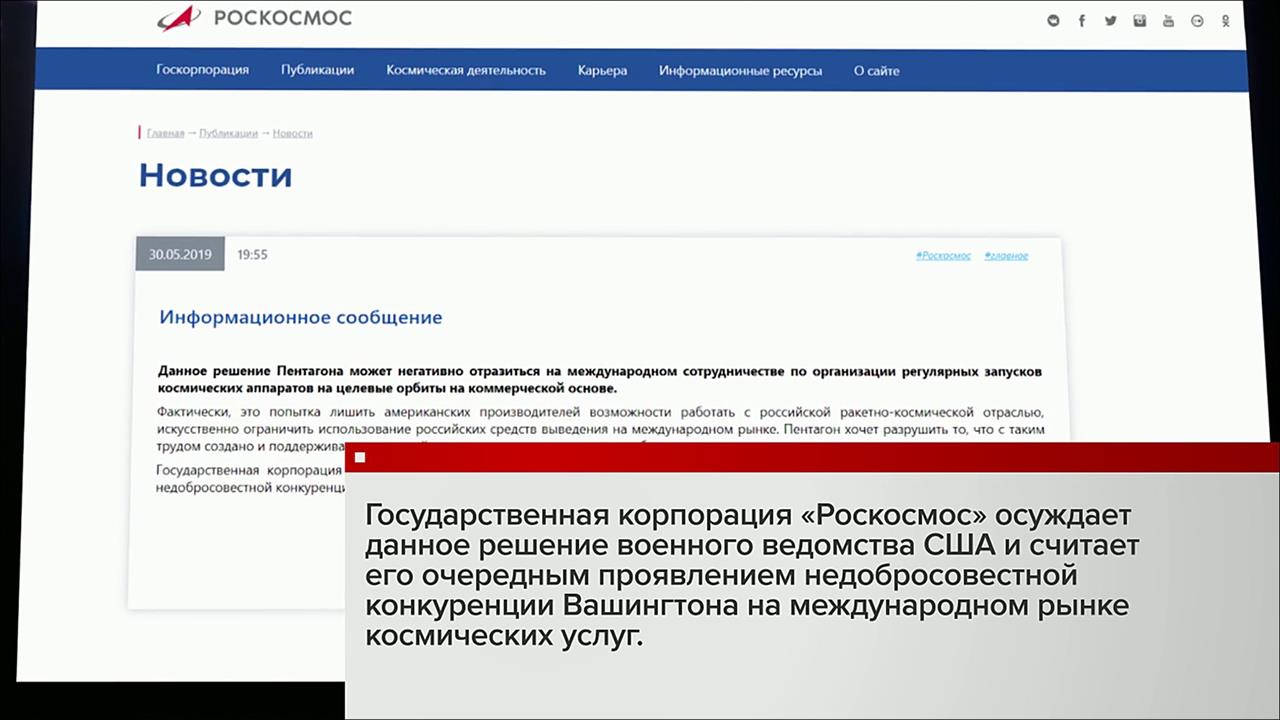Open the Карьера menu
The height and width of the screenshot is (720, 1280).
tap(602, 70)
